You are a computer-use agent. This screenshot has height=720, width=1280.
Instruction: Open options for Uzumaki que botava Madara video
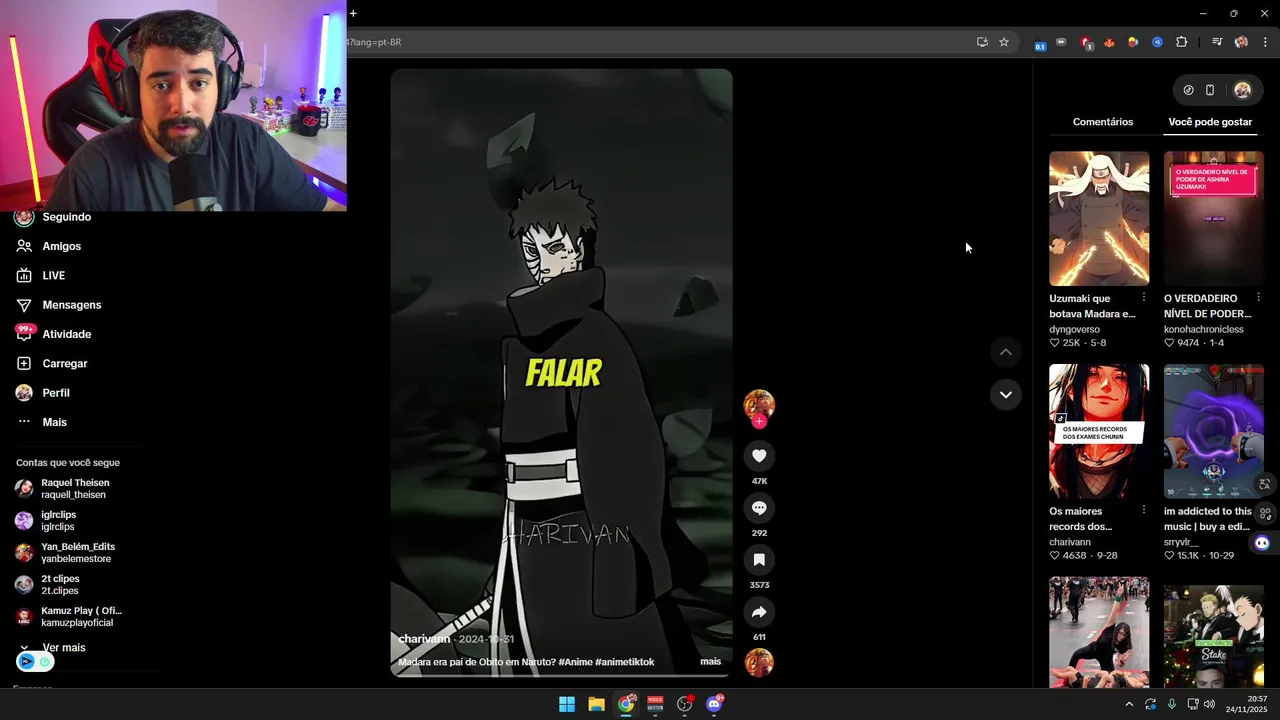click(1144, 298)
